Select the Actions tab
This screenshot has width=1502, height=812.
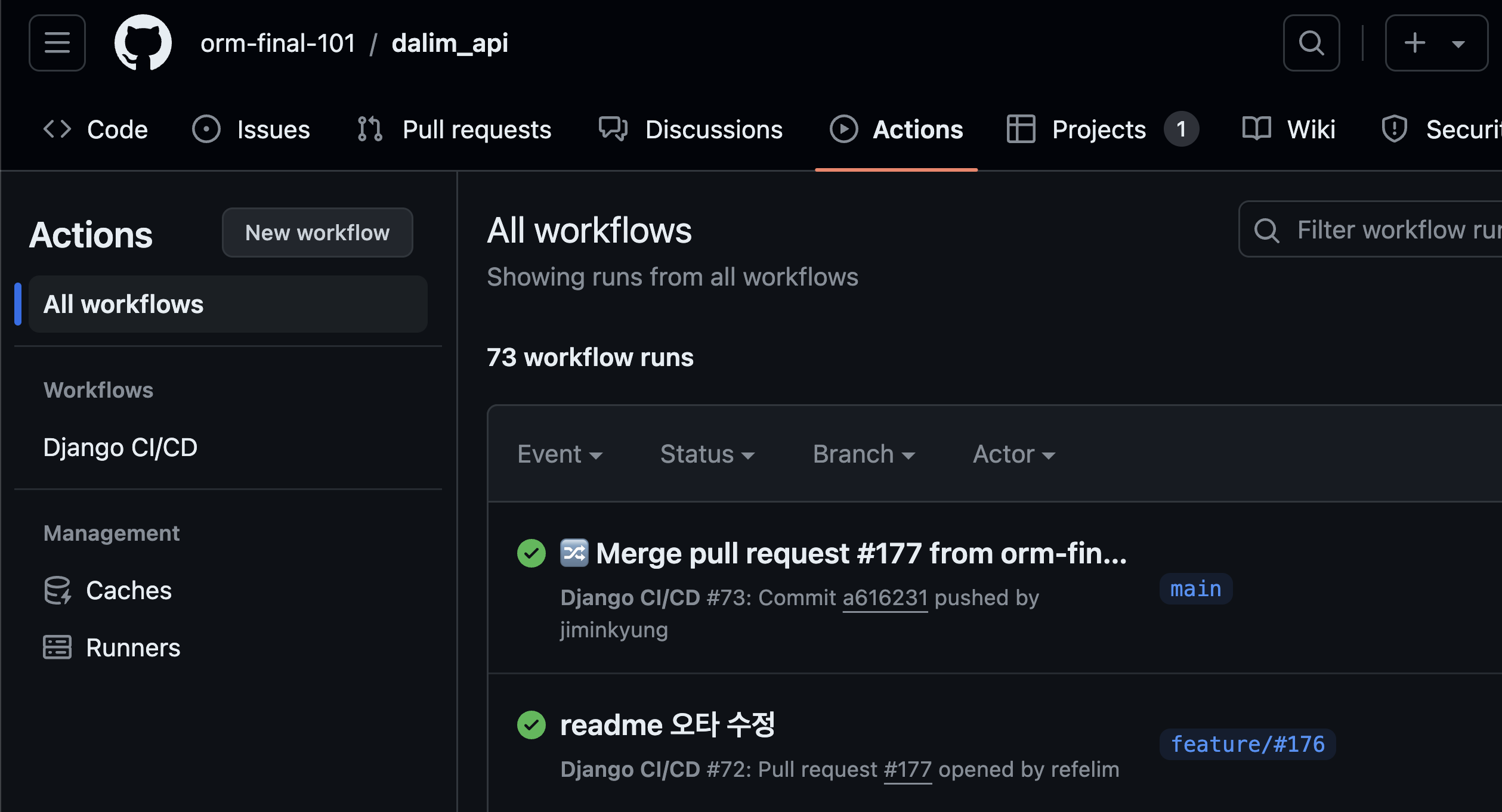896,129
